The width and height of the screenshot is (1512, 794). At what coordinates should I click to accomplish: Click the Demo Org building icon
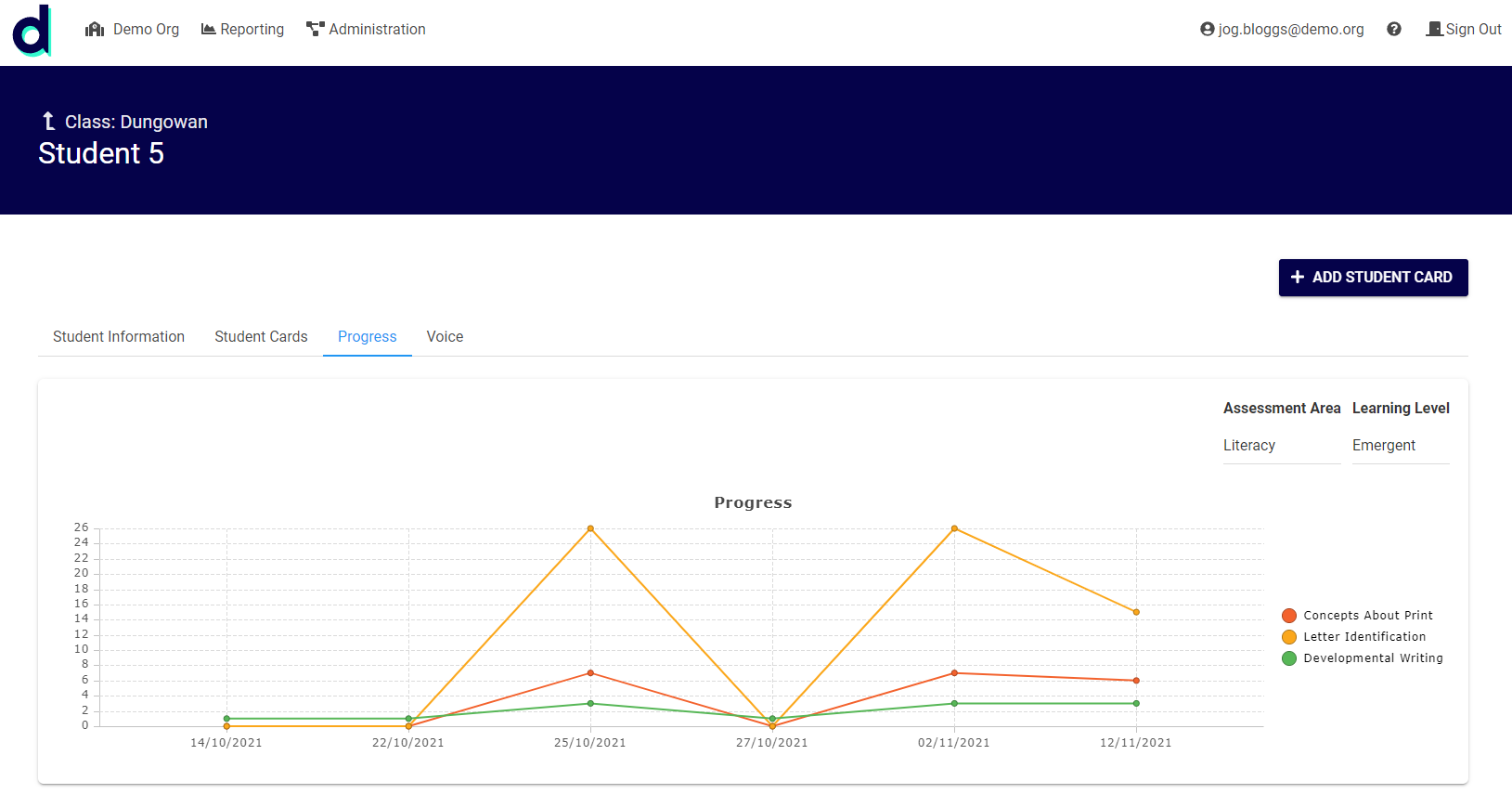pos(95,30)
